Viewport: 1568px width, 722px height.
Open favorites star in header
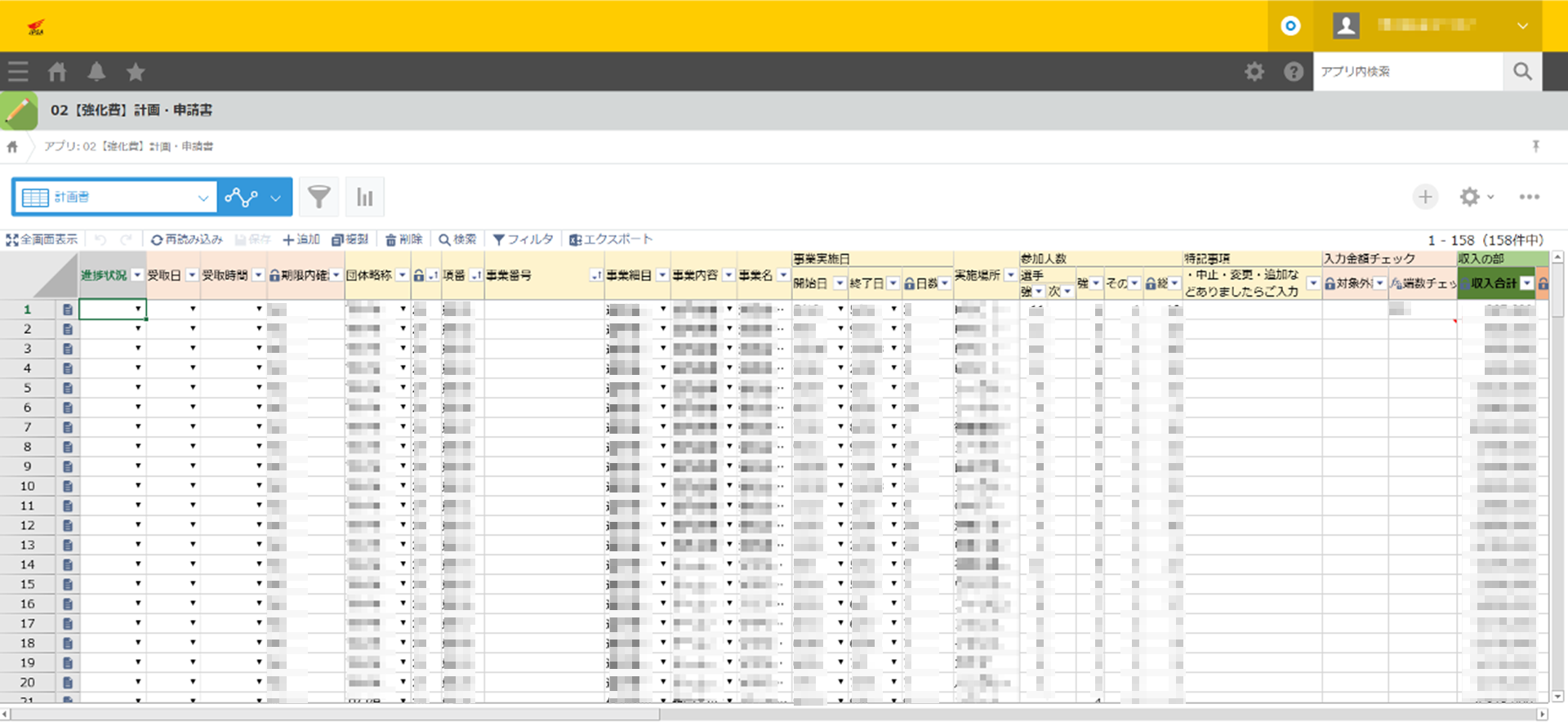point(136,72)
